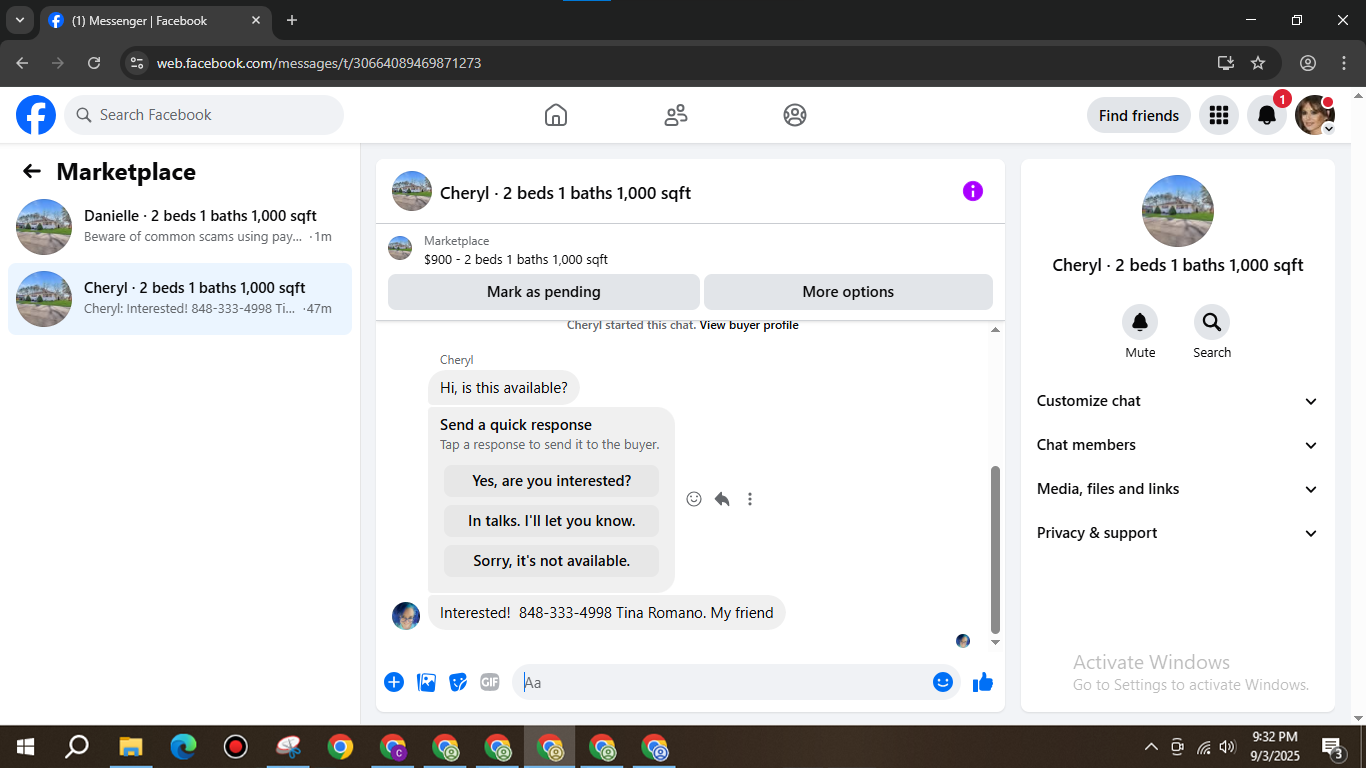Click More options beside Mark as pending
The width and height of the screenshot is (1366, 768).
click(848, 292)
